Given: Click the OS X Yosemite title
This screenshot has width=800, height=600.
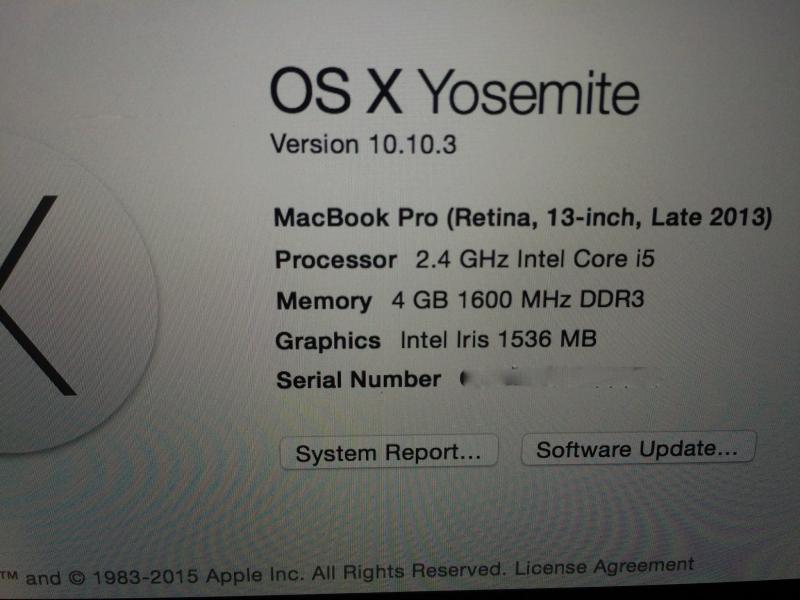Looking at the screenshot, I should pos(455,92).
